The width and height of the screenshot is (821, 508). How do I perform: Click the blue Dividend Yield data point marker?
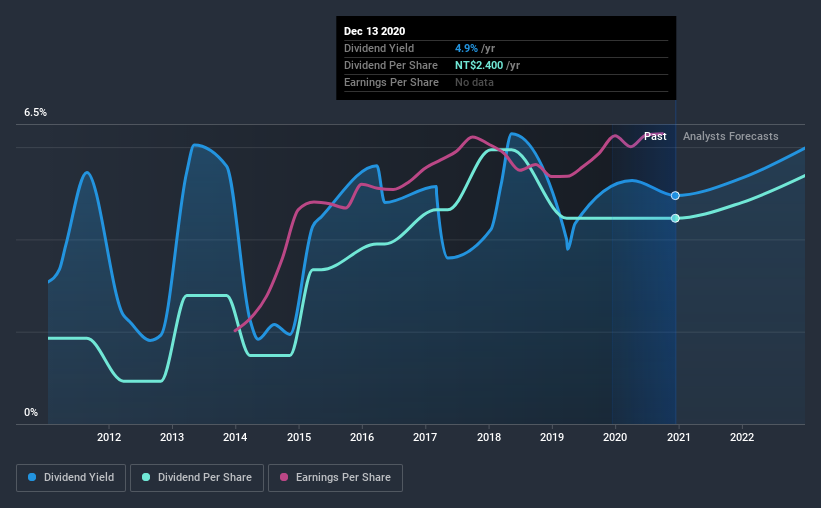click(x=675, y=195)
